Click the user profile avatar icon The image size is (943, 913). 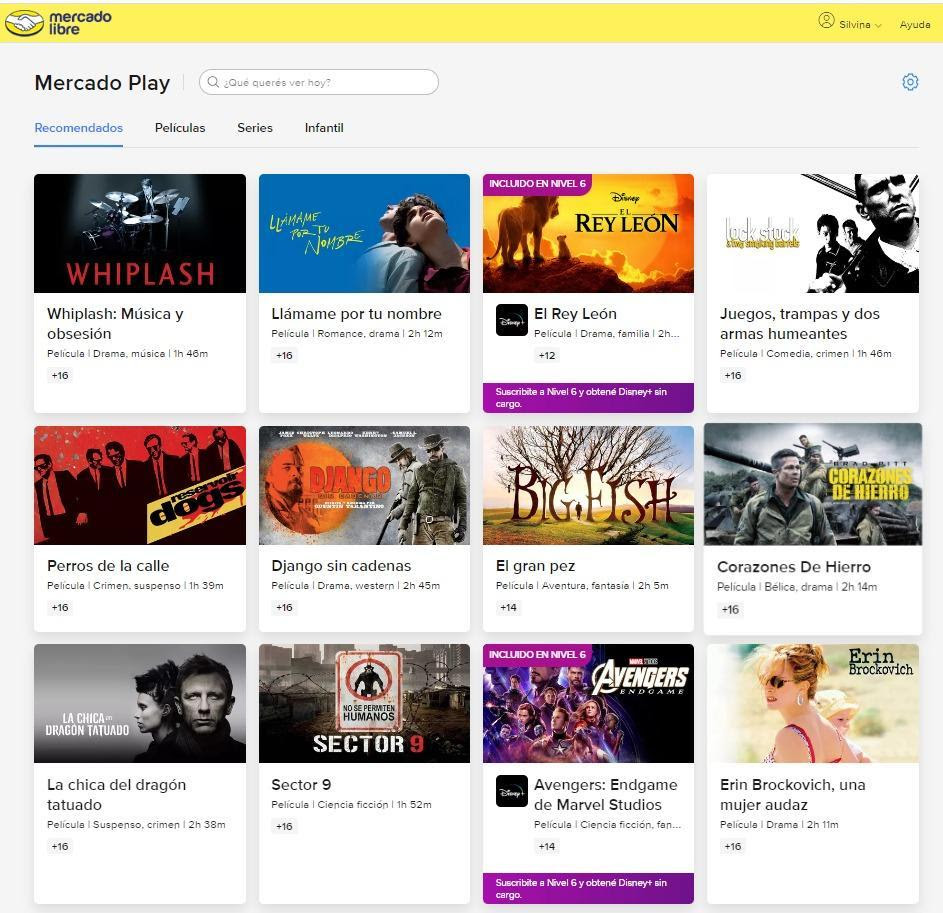[x=826, y=21]
